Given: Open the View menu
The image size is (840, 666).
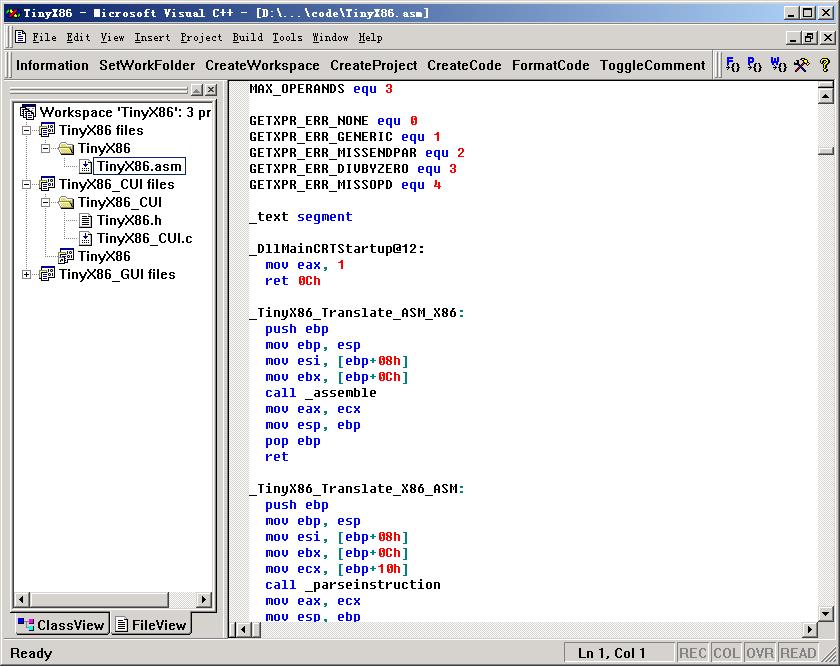Looking at the screenshot, I should tap(112, 38).
